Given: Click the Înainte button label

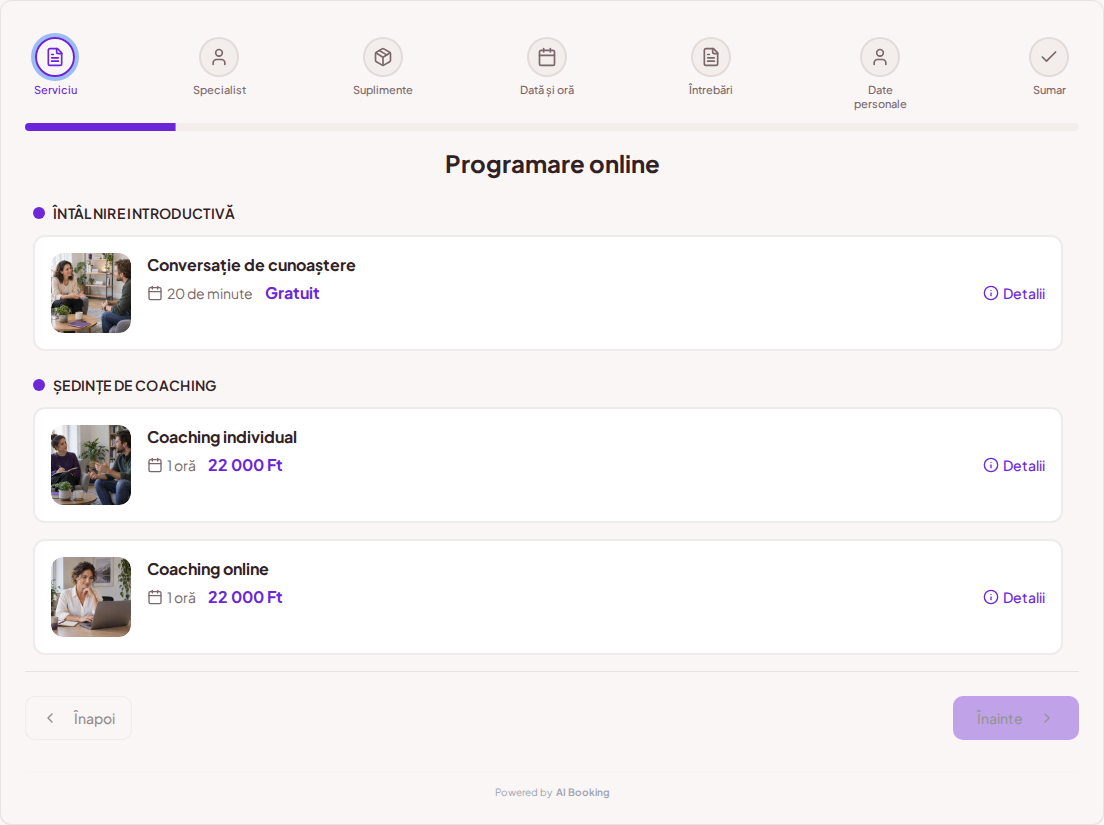Looking at the screenshot, I should (999, 719).
